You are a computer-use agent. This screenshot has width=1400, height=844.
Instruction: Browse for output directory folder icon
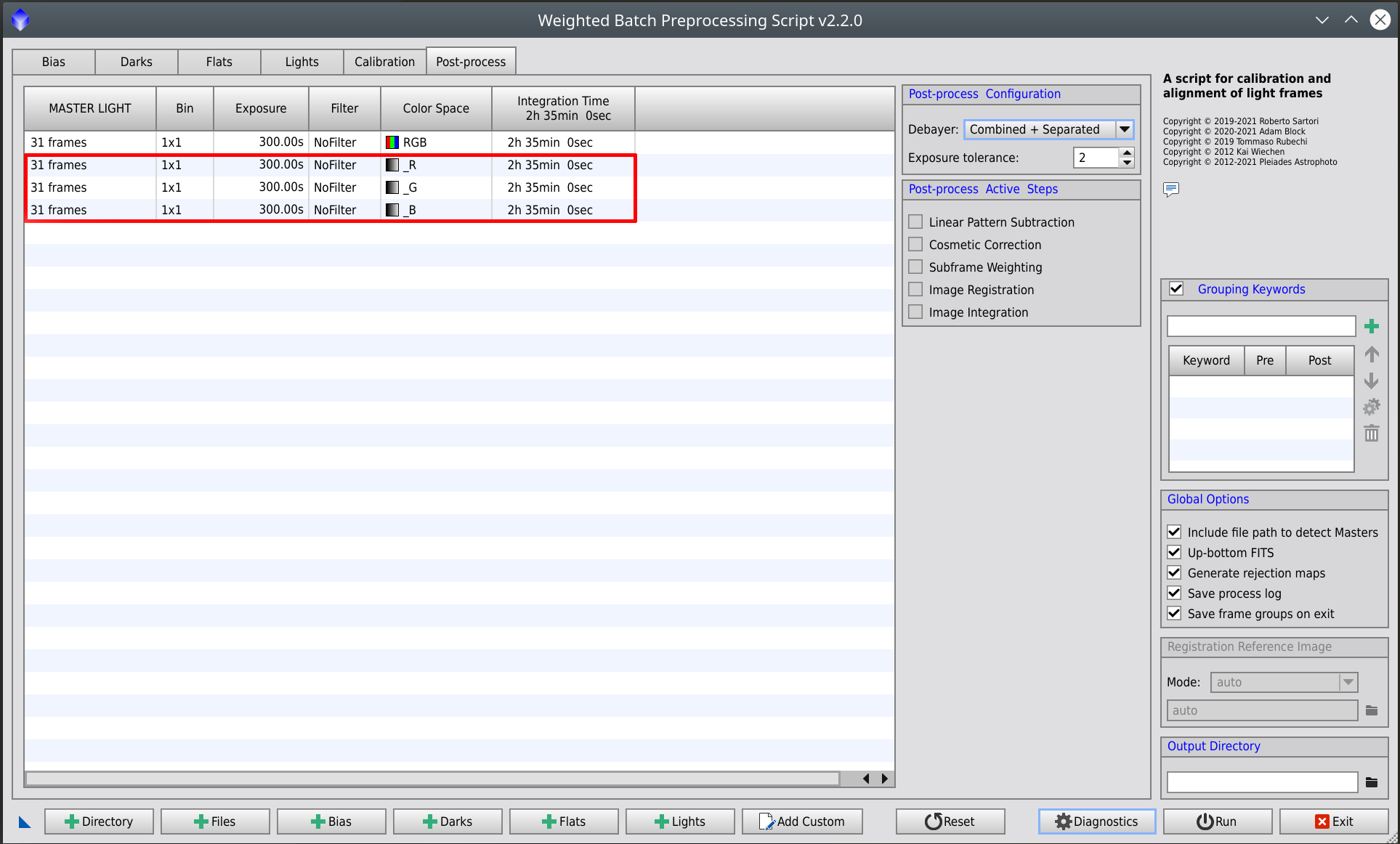tap(1372, 782)
